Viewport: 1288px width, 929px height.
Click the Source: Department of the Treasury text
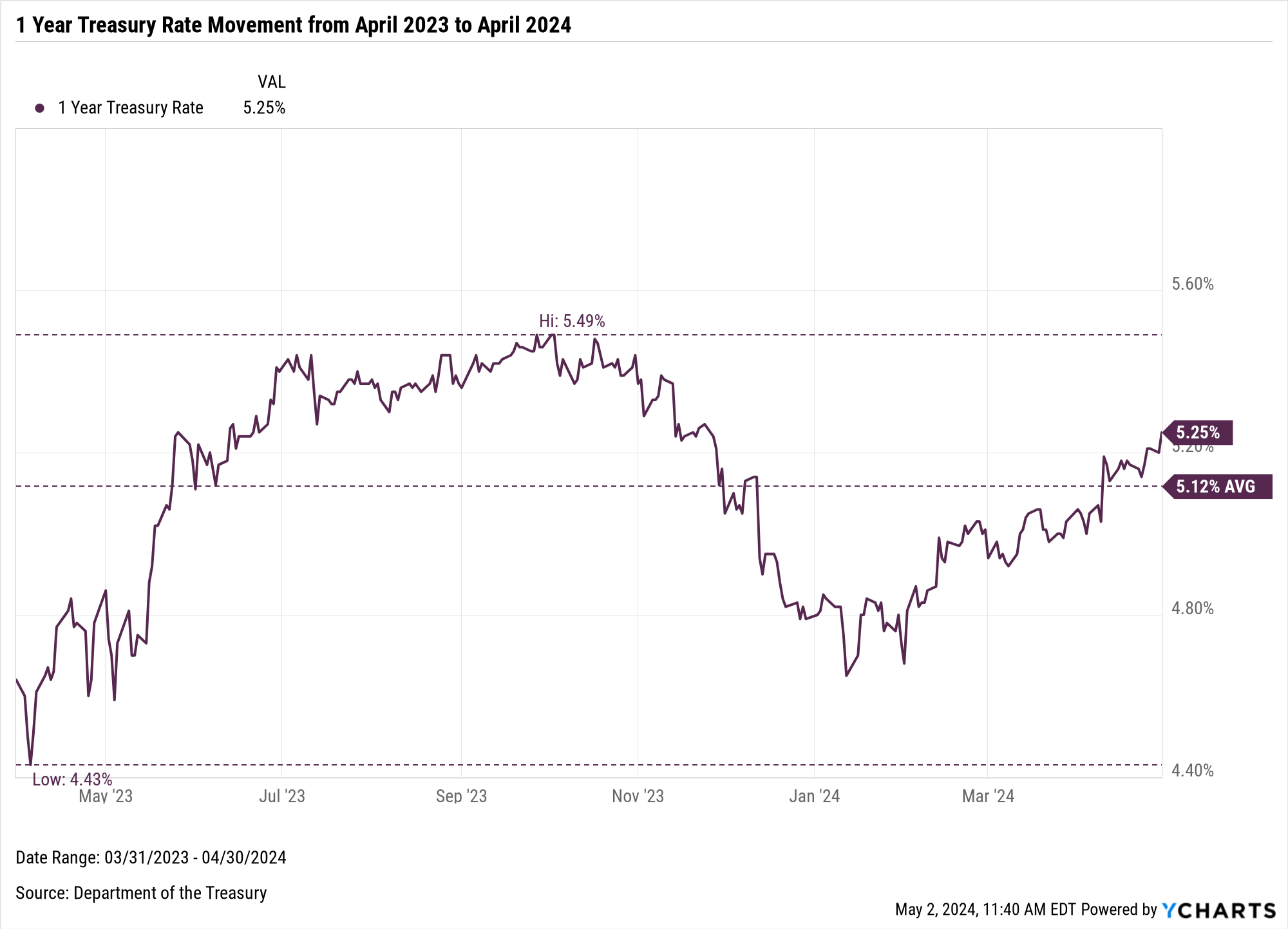(x=141, y=893)
